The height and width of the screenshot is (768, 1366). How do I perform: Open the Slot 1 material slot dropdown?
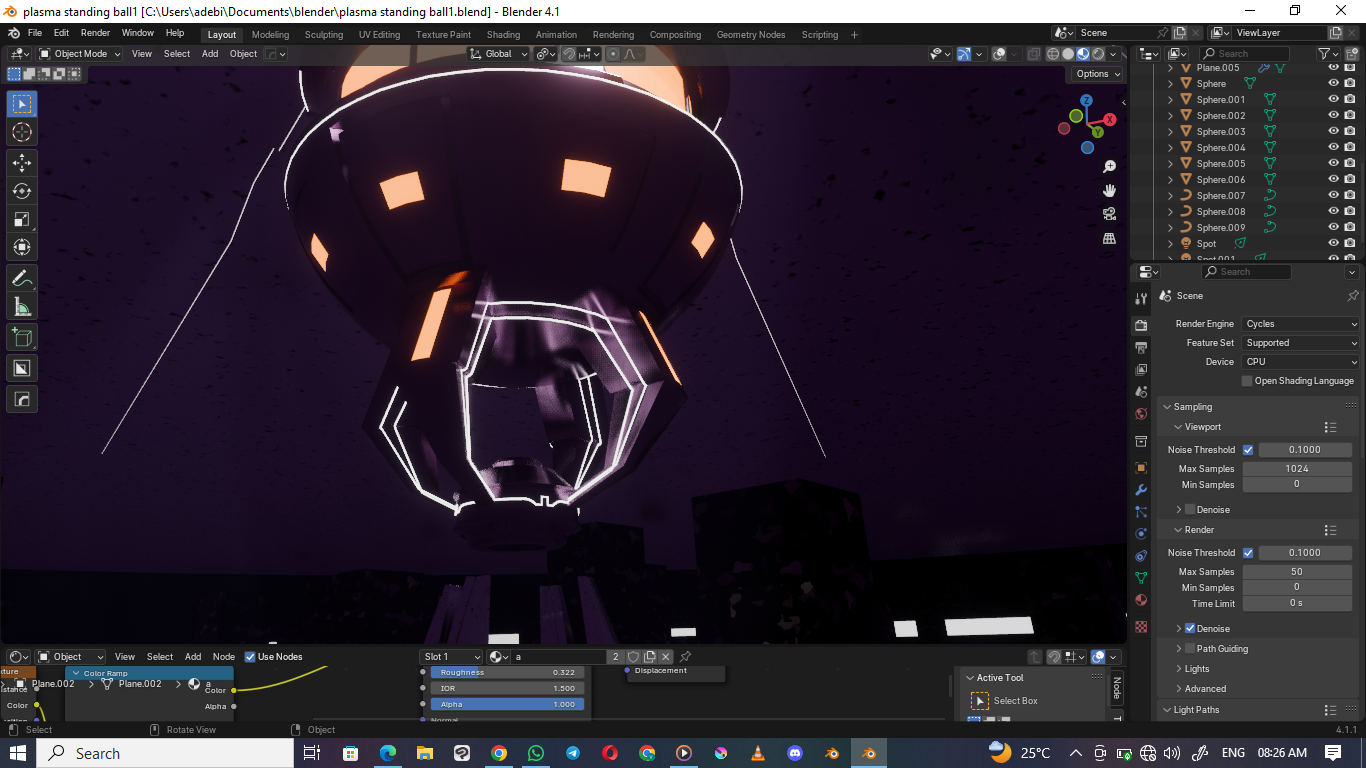coord(451,657)
